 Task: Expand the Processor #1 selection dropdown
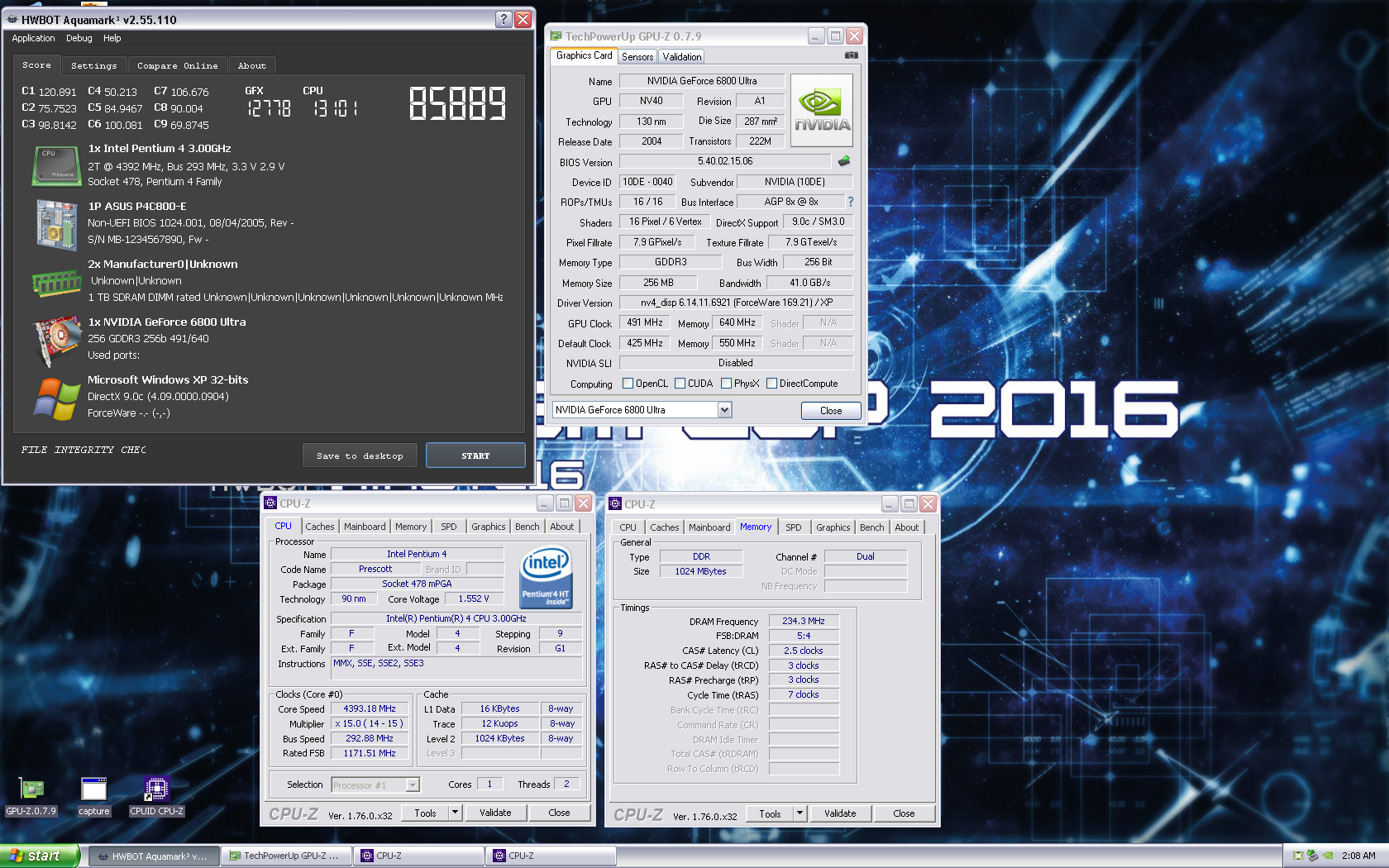click(x=413, y=785)
